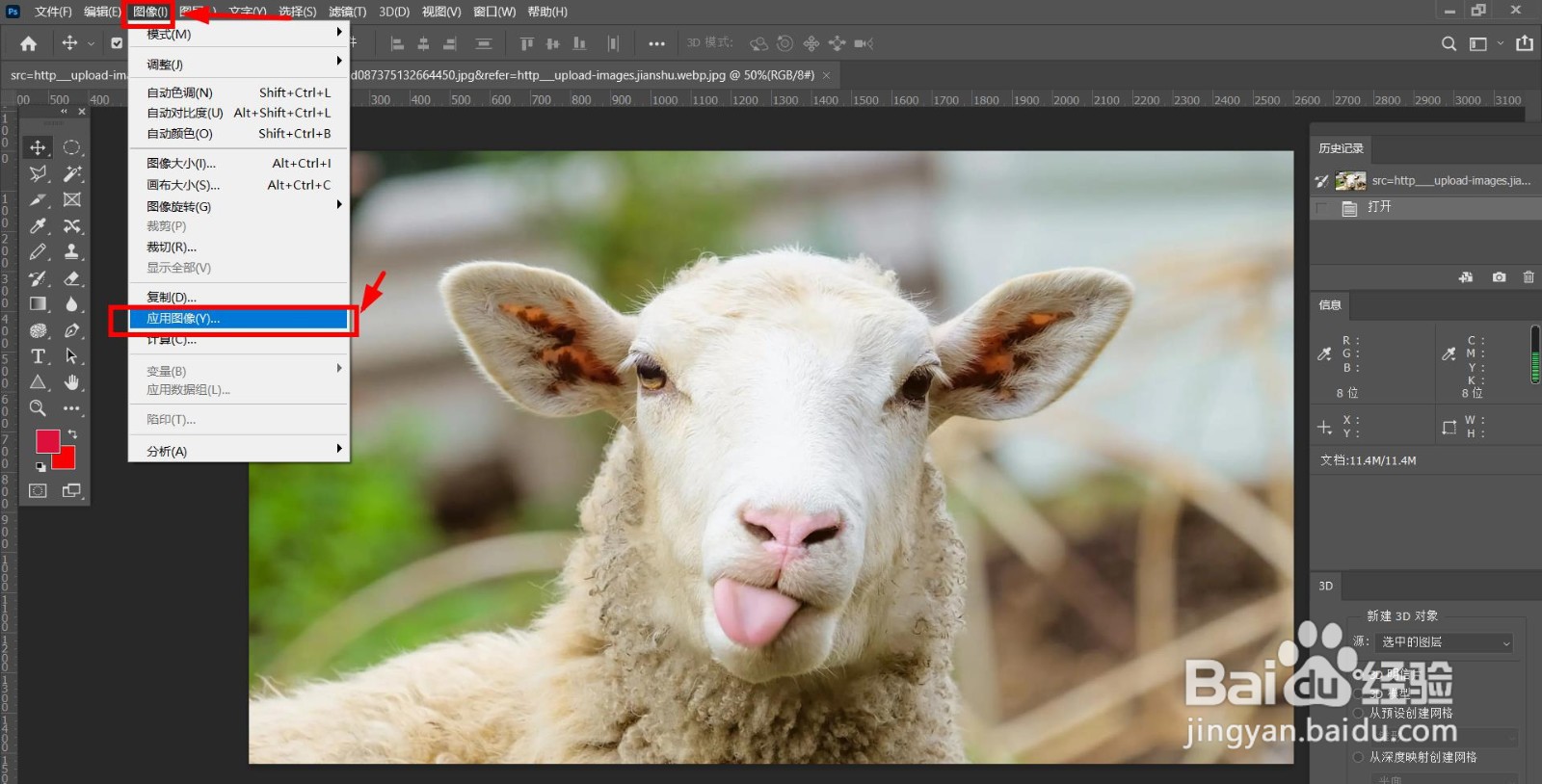1542x784 pixels.
Task: Open the 滤镜(T) menu
Action: tap(347, 12)
